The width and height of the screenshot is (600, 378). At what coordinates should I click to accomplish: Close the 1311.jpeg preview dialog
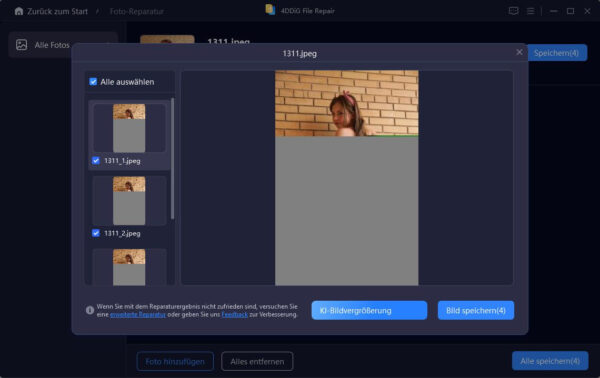pos(519,52)
